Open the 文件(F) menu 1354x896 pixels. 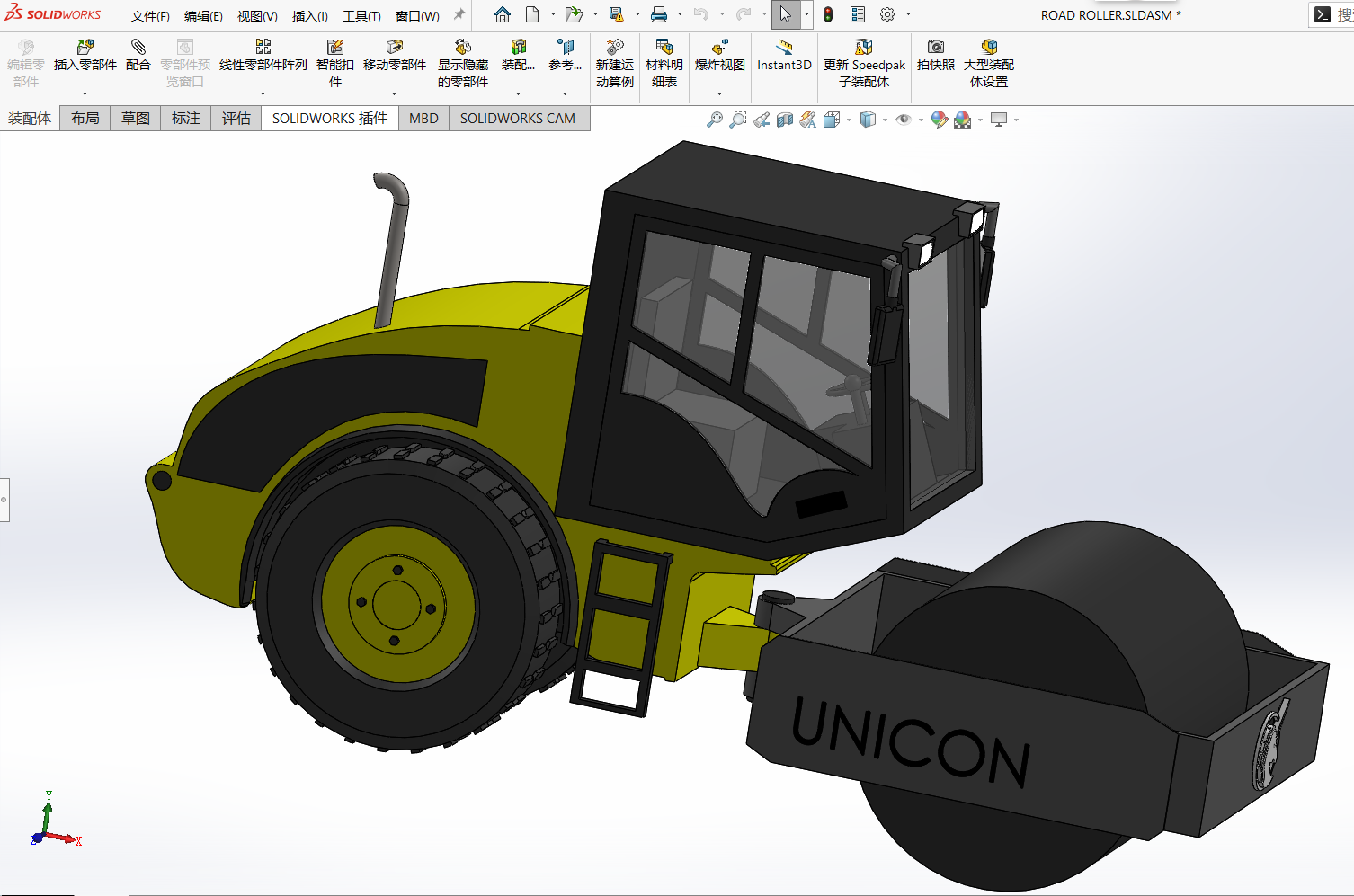pyautogui.click(x=150, y=16)
